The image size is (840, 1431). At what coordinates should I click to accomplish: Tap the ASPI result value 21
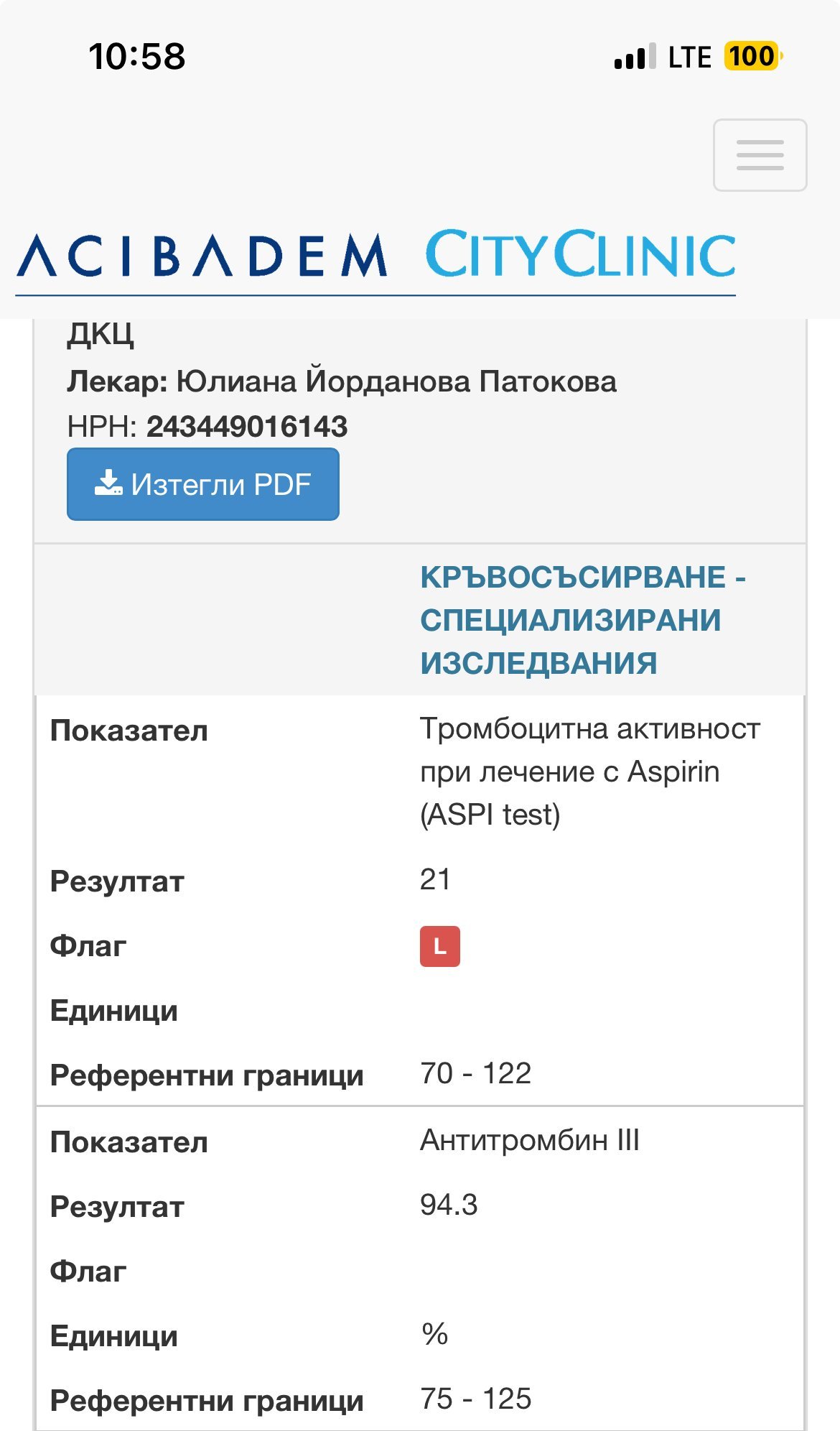click(435, 879)
